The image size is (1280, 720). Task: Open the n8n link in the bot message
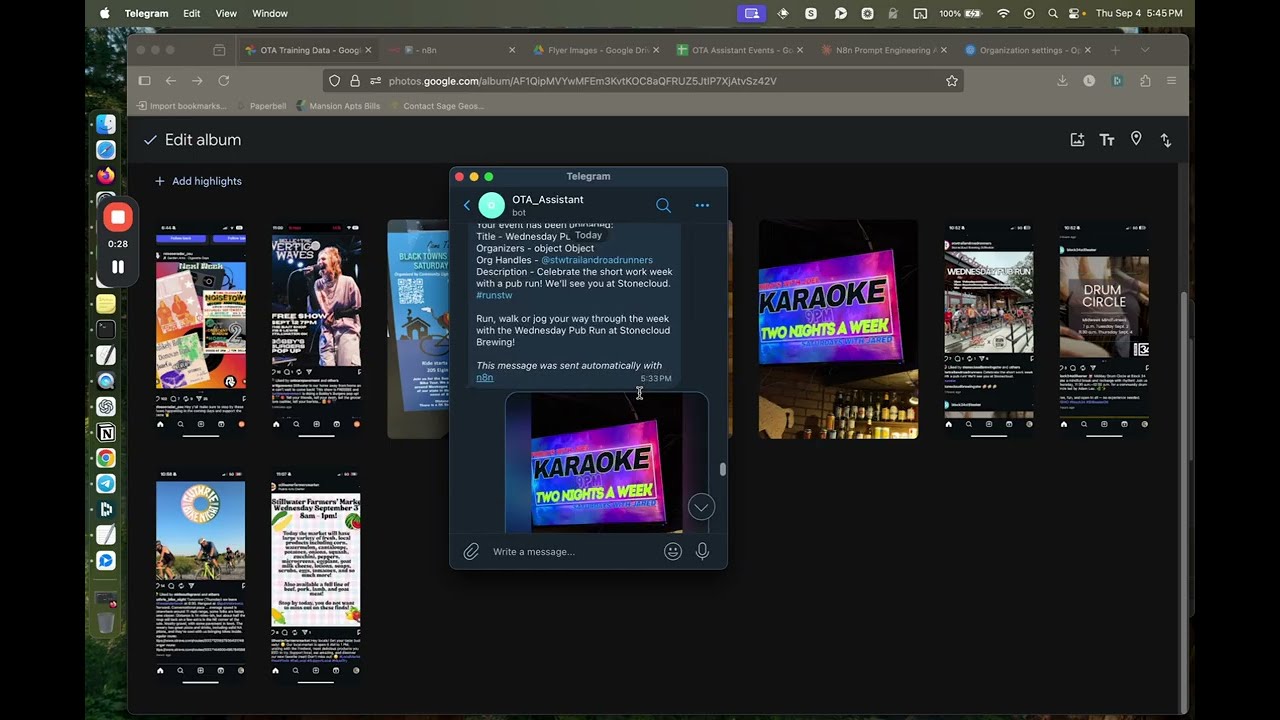coord(484,377)
